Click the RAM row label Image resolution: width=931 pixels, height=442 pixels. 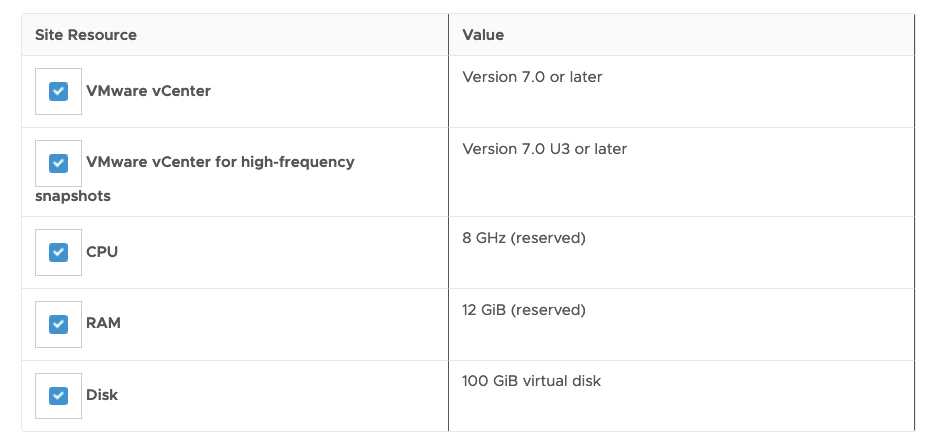[x=103, y=323]
